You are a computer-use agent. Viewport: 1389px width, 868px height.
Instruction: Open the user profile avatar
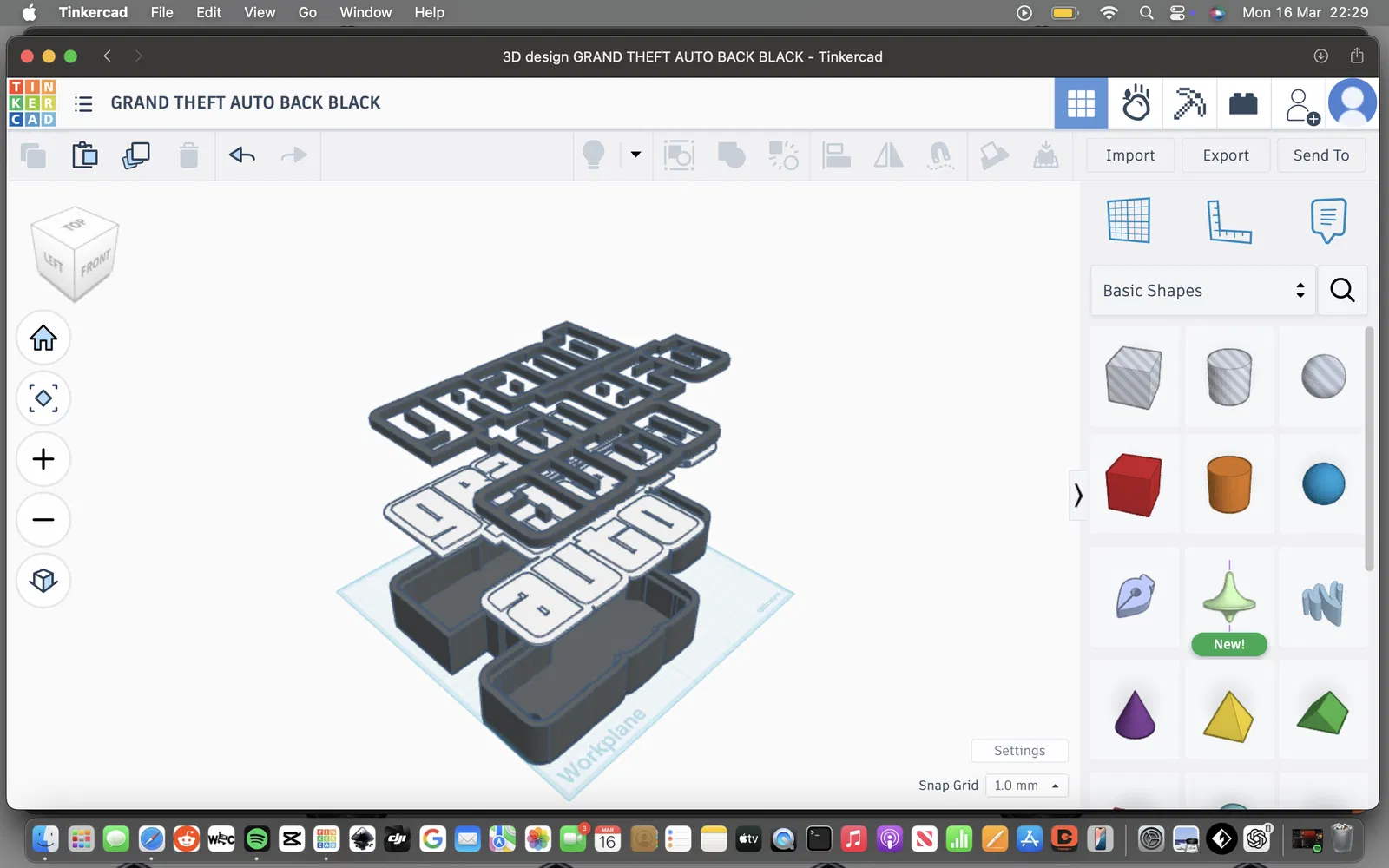coord(1353,103)
